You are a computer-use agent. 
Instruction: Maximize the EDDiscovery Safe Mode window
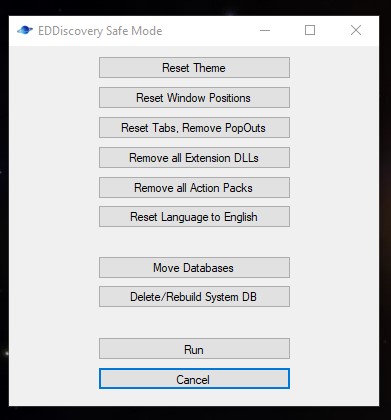[x=310, y=30]
